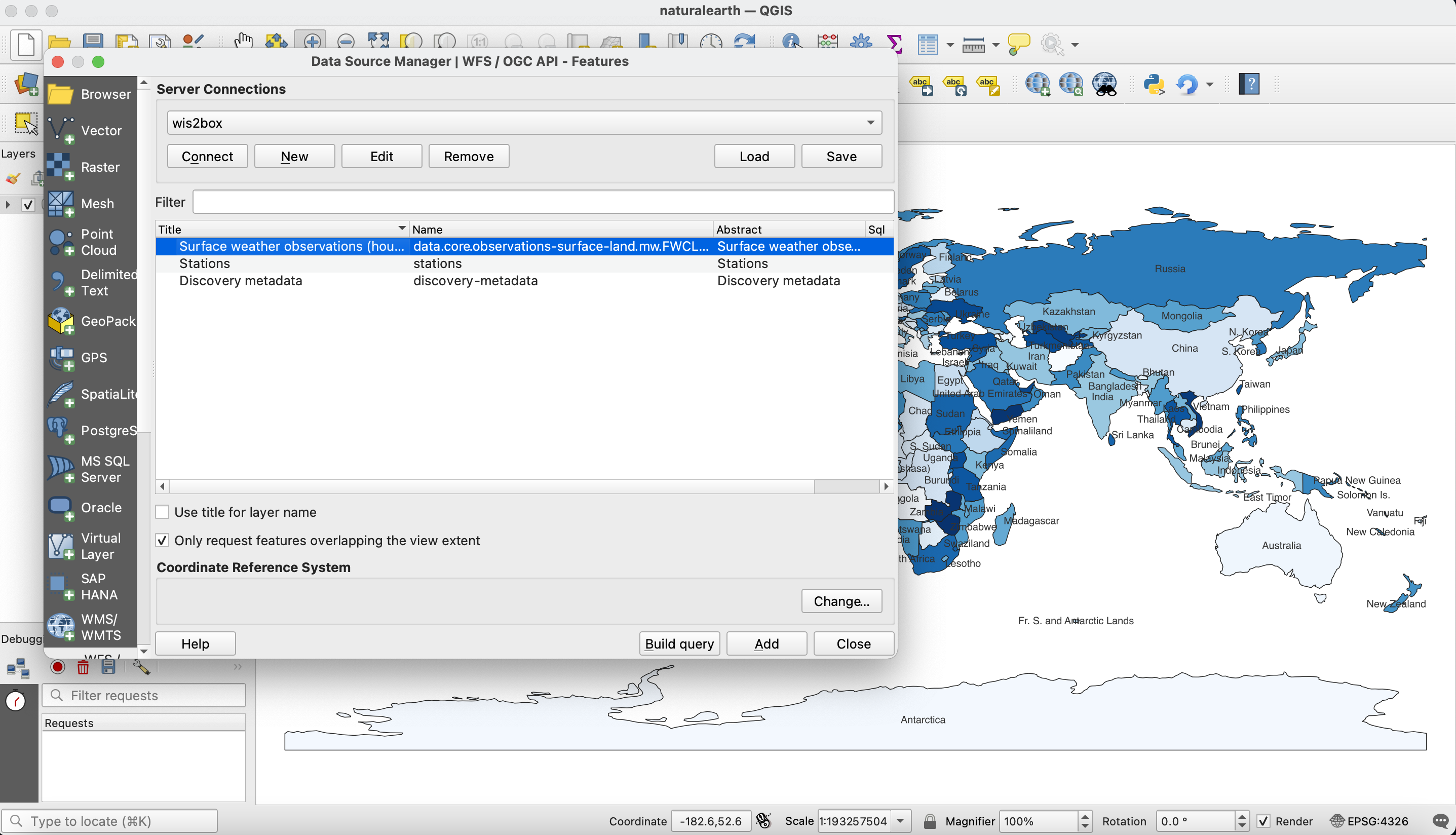This screenshot has width=1456, height=835.
Task: Open statistical summary sigma icon
Action: click(894, 44)
